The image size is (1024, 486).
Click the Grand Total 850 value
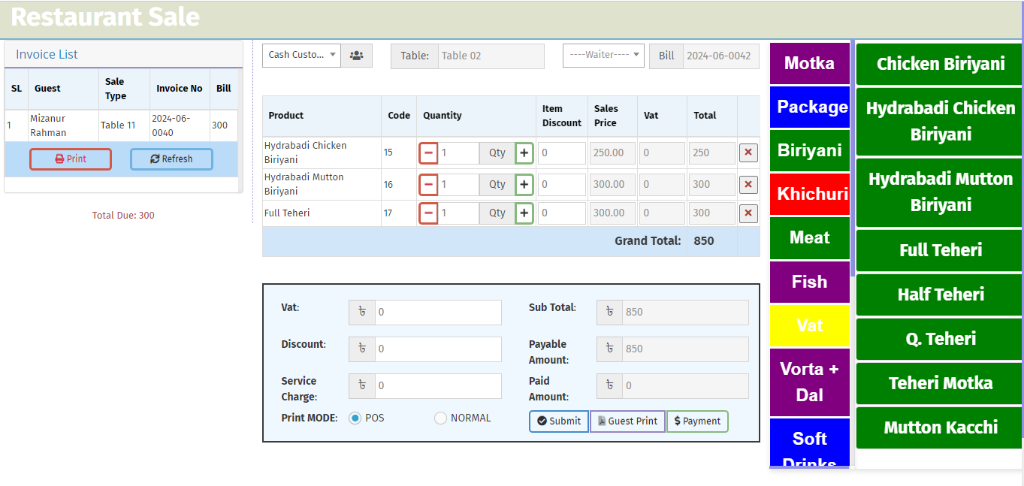(703, 241)
